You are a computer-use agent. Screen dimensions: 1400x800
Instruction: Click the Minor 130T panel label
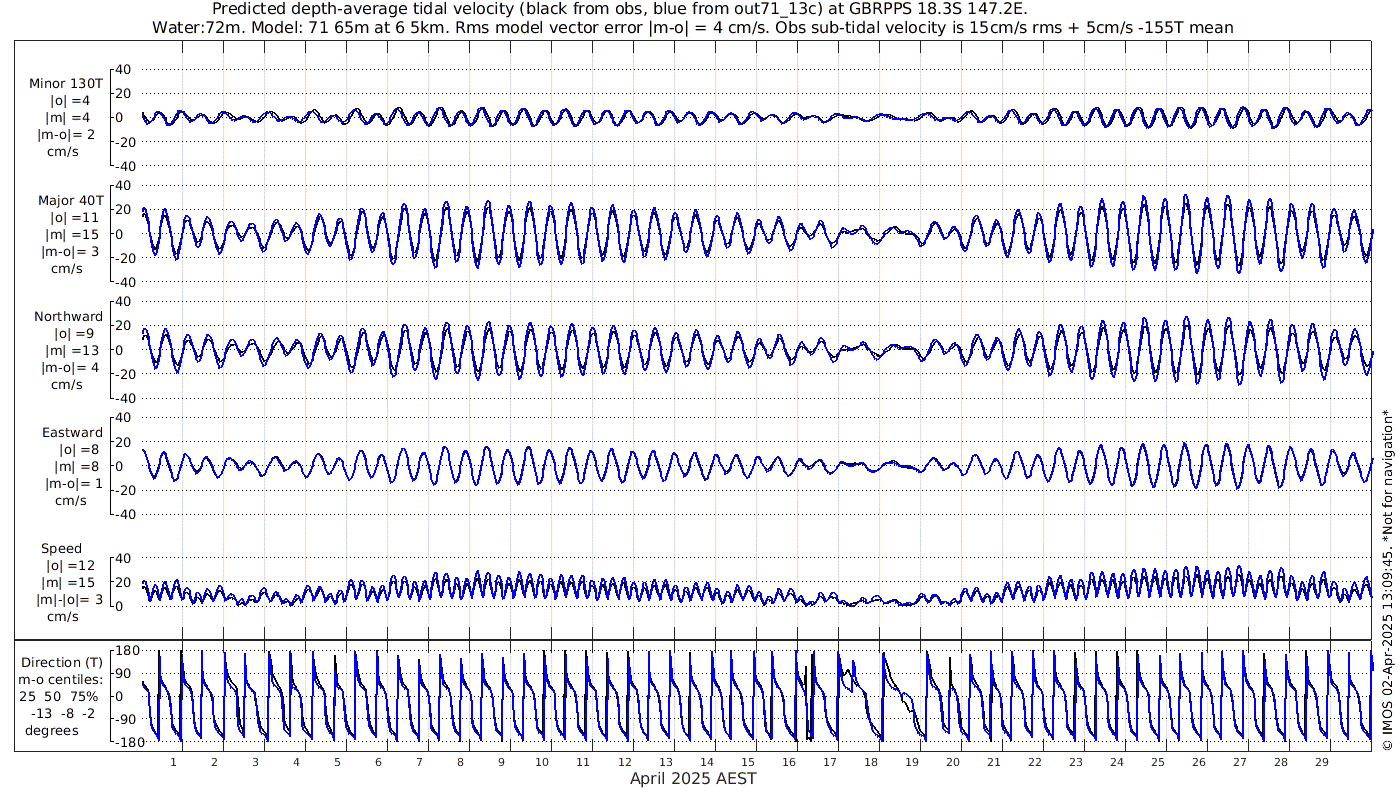coord(65,84)
